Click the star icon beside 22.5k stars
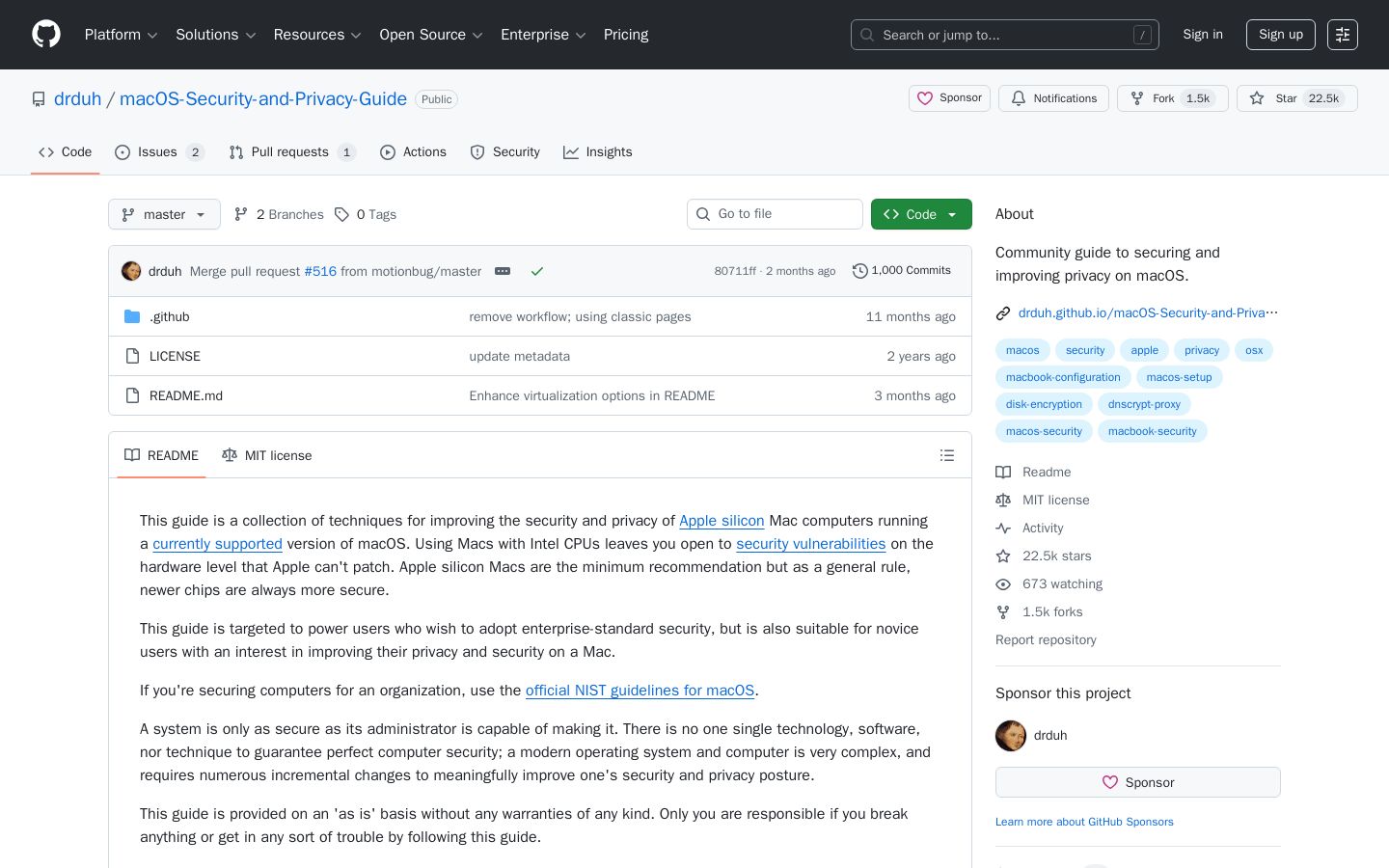 1003,556
